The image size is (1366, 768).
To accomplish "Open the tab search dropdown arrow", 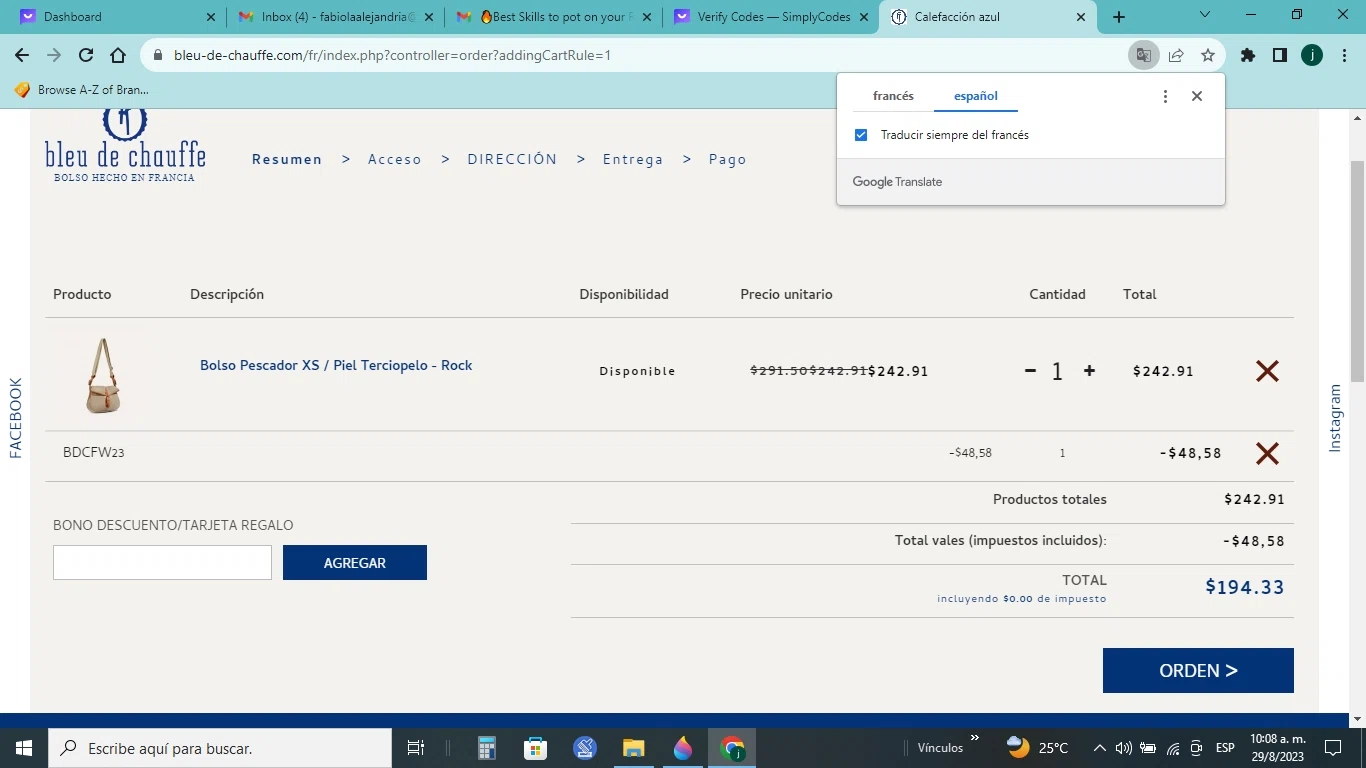I will [1205, 15].
